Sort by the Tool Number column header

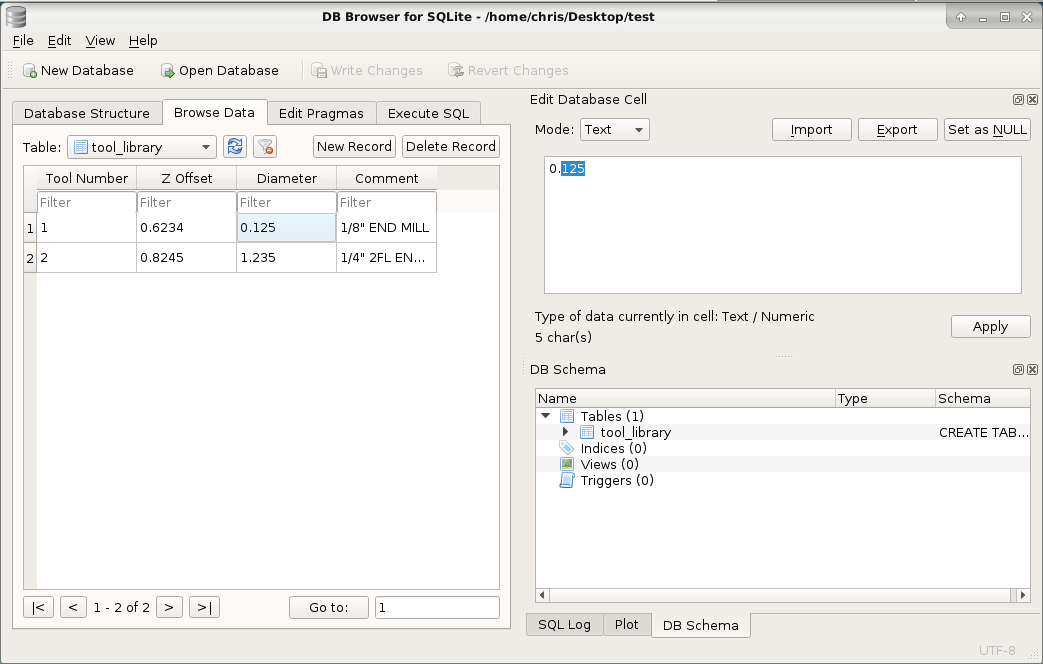(86, 178)
